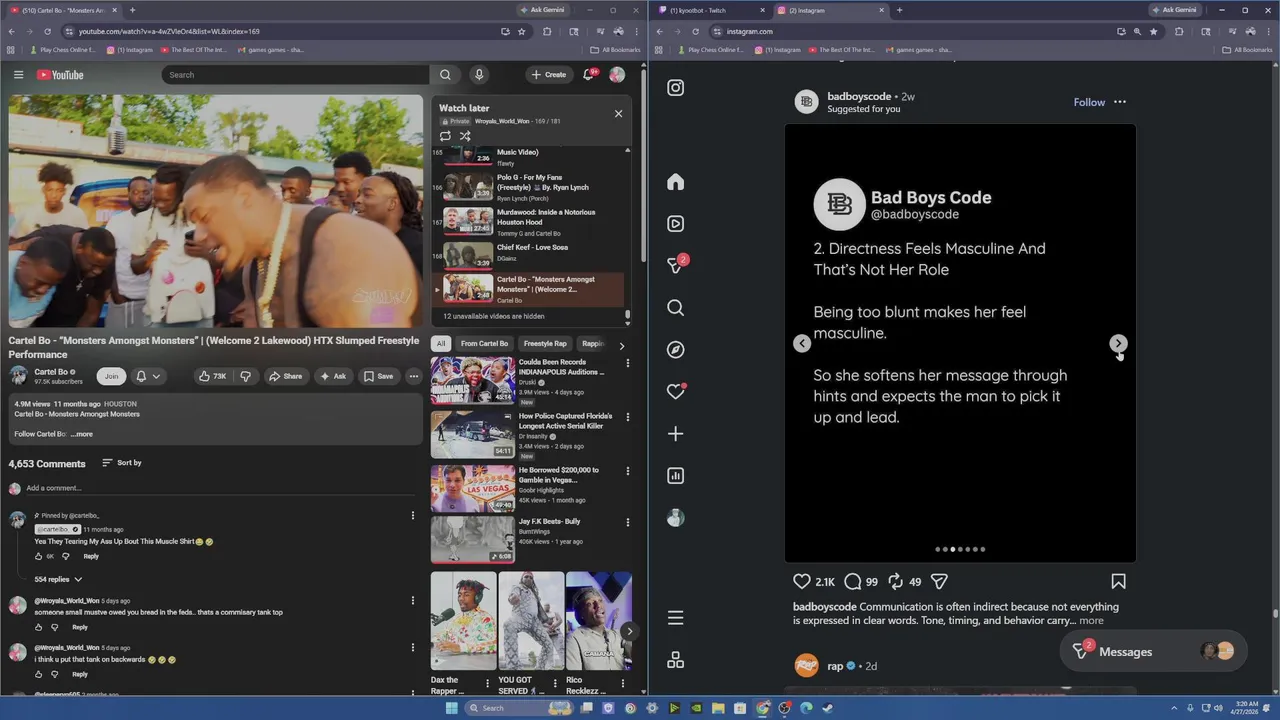Open Instagram profile avatar in sidebar
The width and height of the screenshot is (1280, 720).
tap(676, 518)
